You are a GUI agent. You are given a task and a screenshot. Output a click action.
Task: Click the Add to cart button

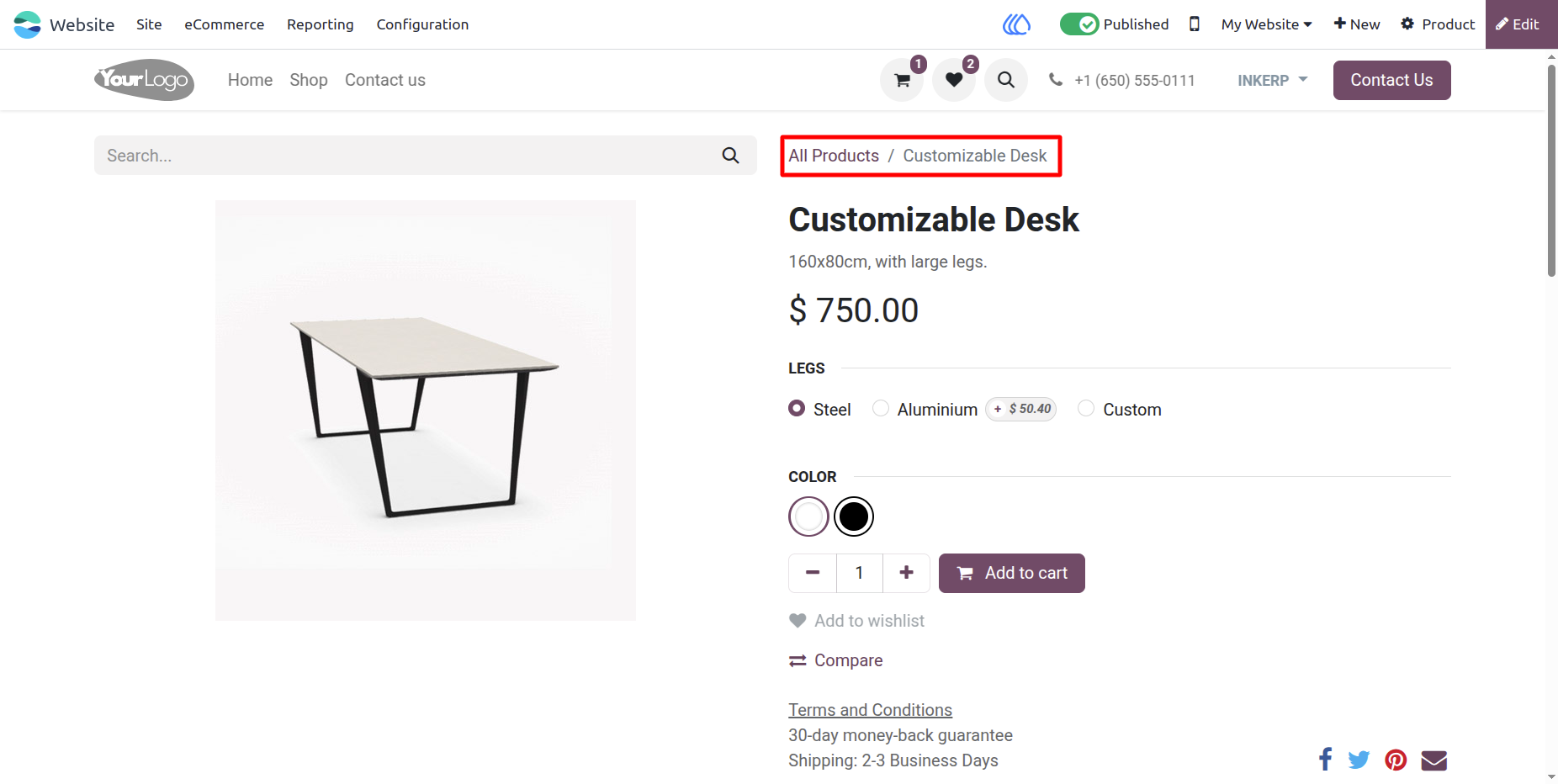tap(1011, 573)
